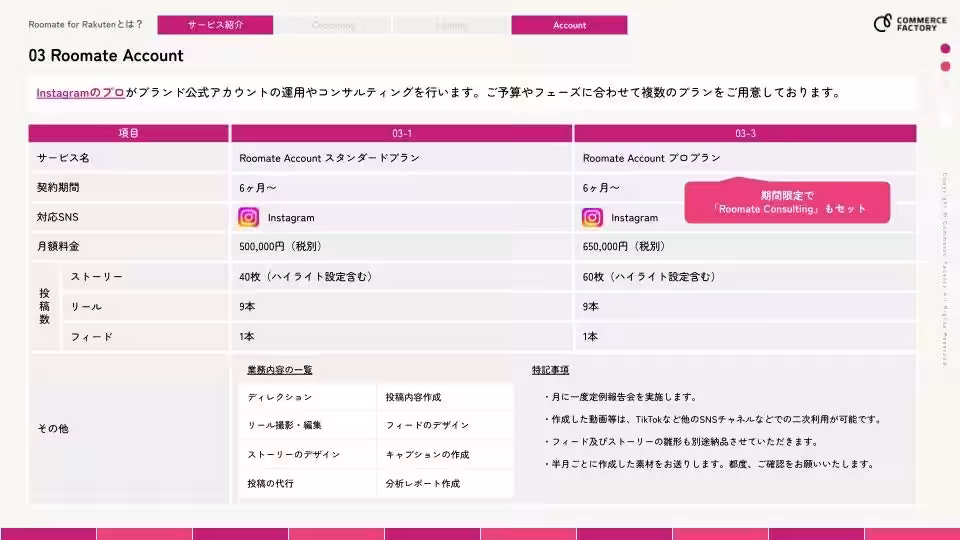Click the 業務内容の一覧 underlined heading

pyautogui.click(x=280, y=370)
